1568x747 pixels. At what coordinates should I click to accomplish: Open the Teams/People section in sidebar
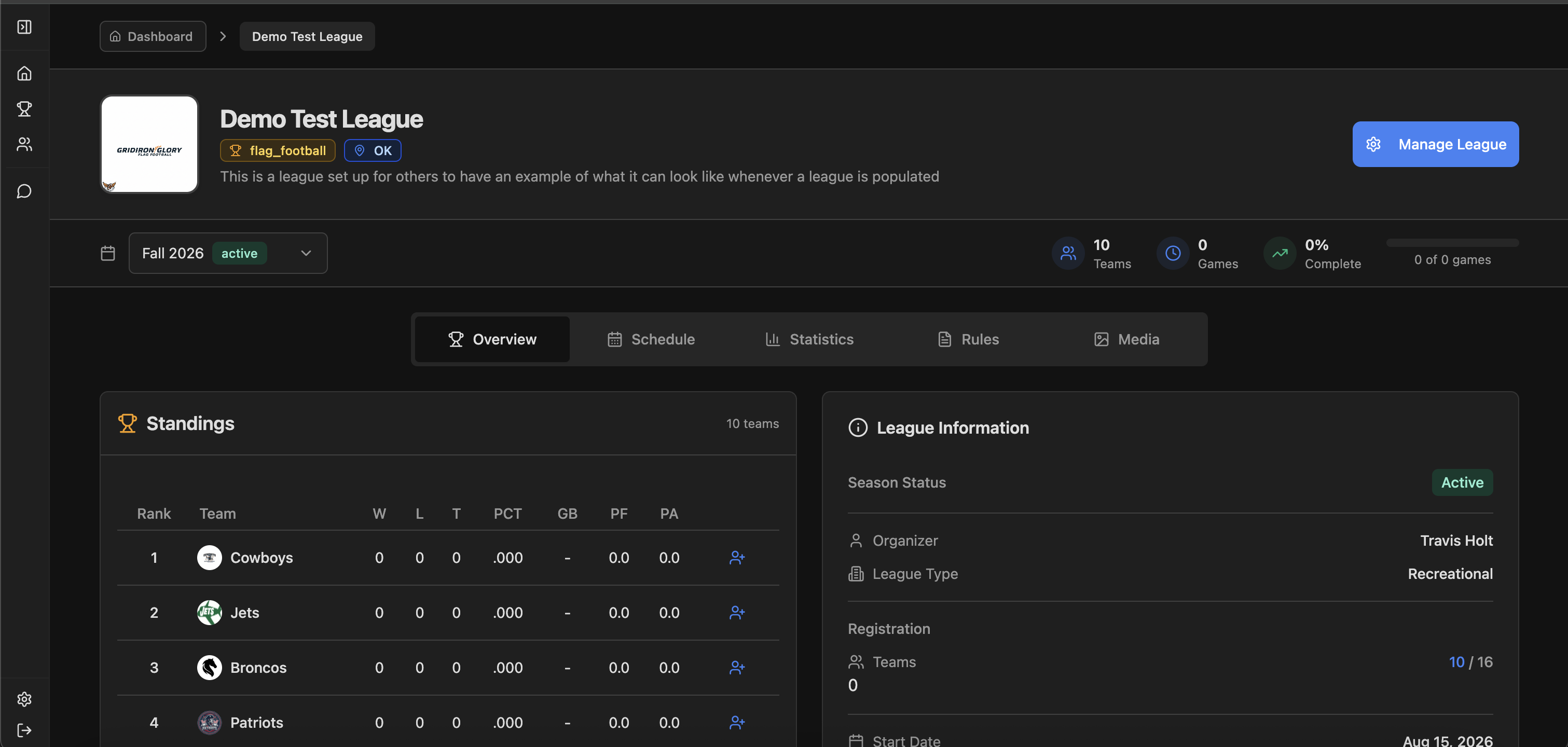pyautogui.click(x=24, y=144)
